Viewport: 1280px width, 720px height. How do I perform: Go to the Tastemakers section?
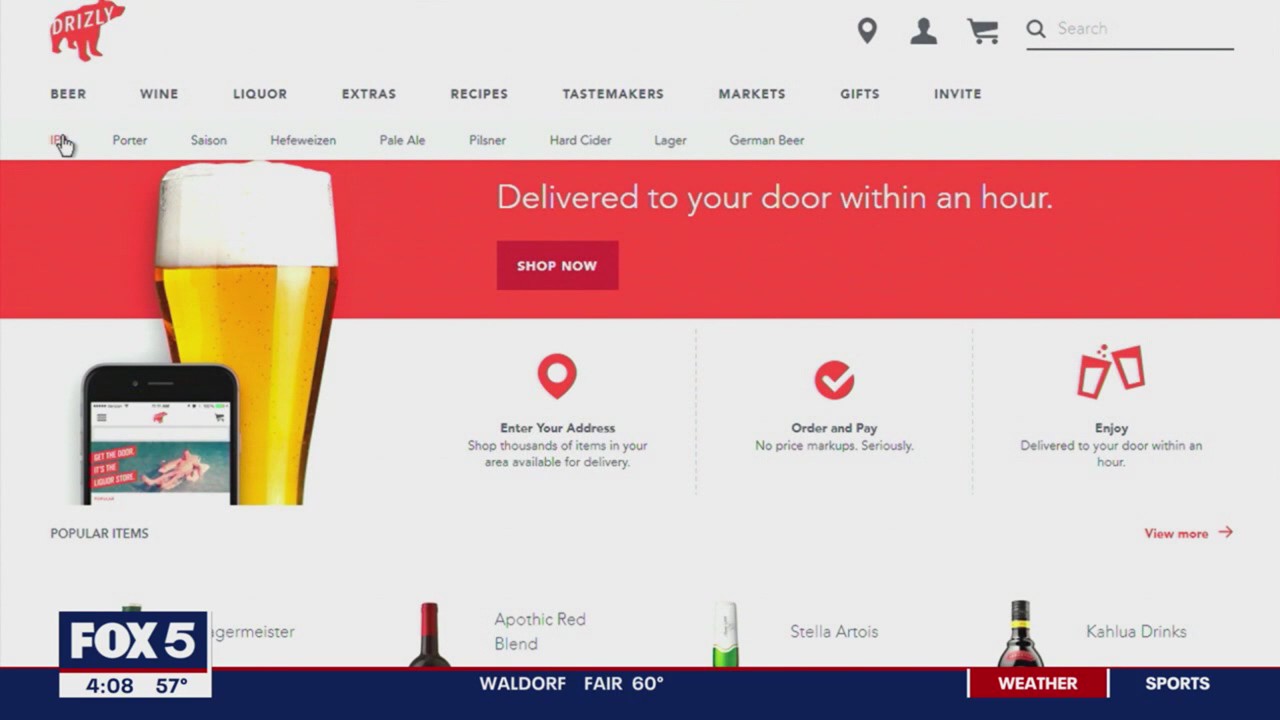613,94
